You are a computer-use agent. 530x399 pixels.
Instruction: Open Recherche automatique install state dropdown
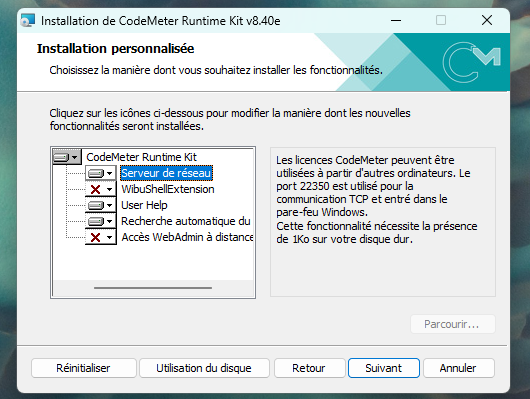[100, 221]
